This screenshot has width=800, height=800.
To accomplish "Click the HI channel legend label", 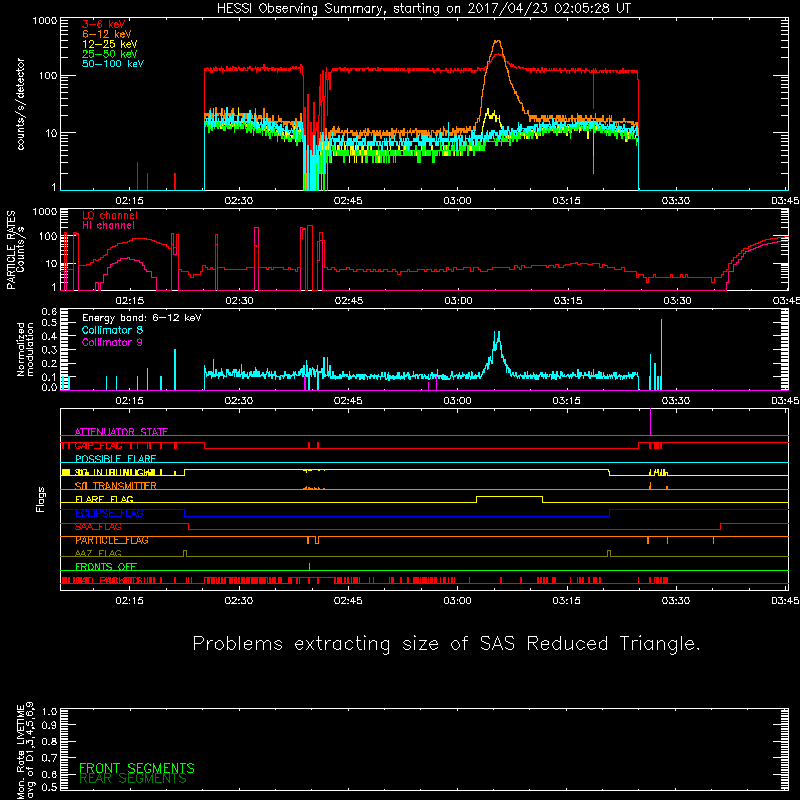I will [x=108, y=225].
